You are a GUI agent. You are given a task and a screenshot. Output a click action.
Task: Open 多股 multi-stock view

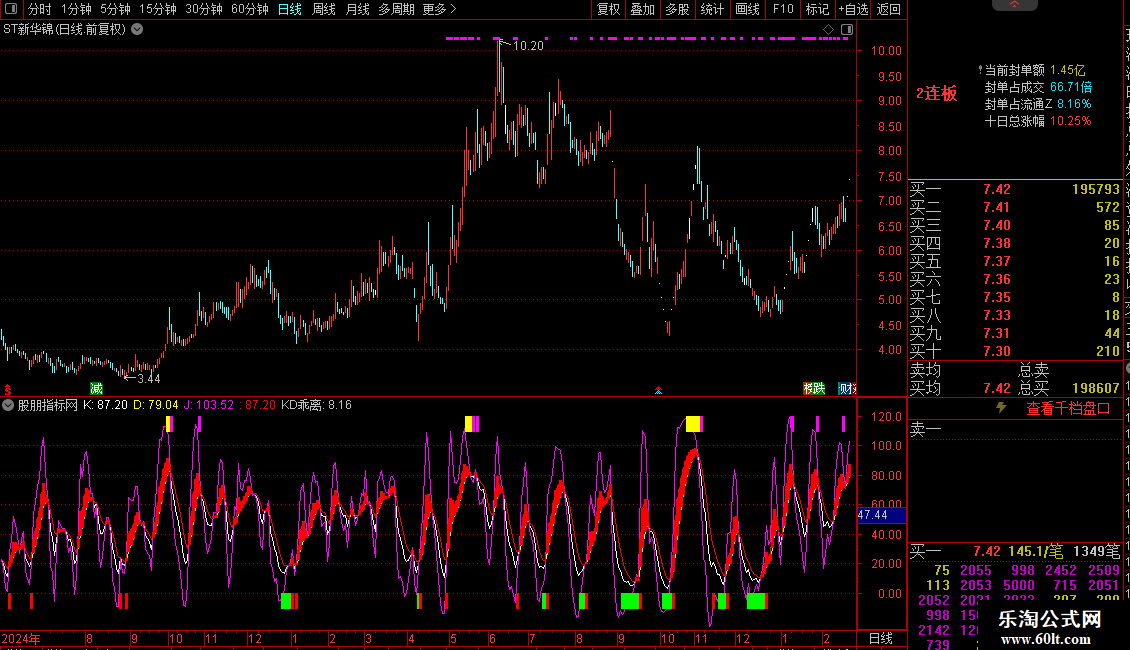click(x=677, y=9)
